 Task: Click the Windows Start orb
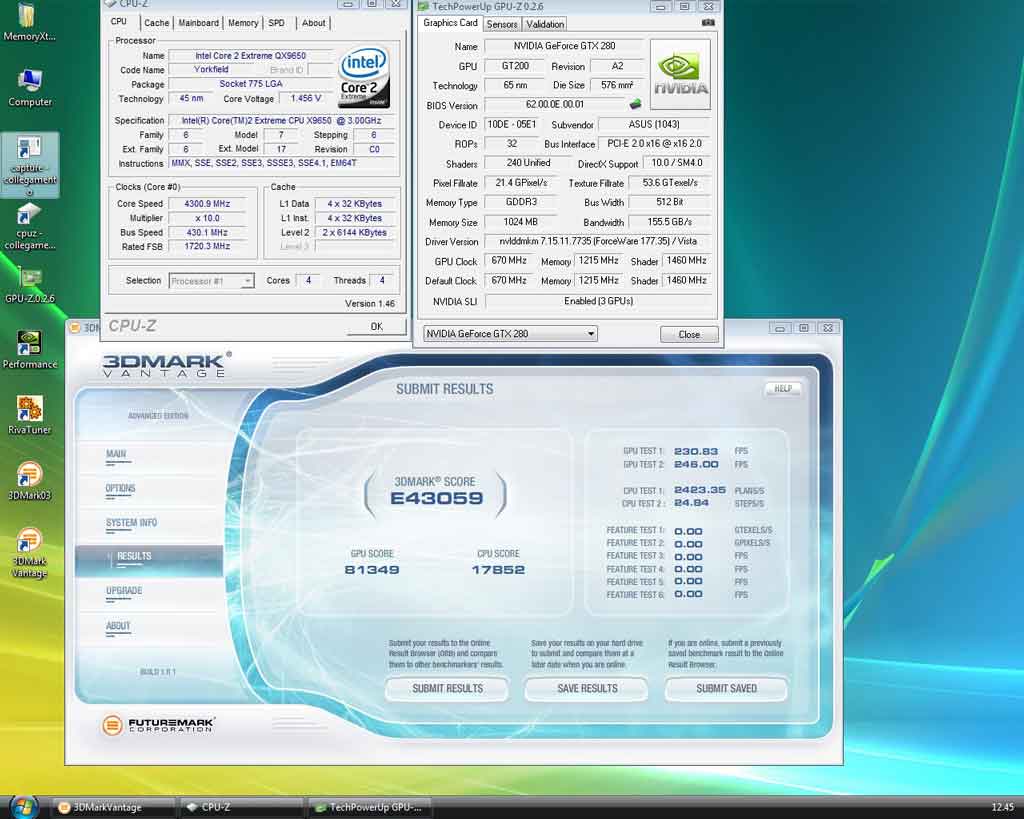click(x=24, y=807)
